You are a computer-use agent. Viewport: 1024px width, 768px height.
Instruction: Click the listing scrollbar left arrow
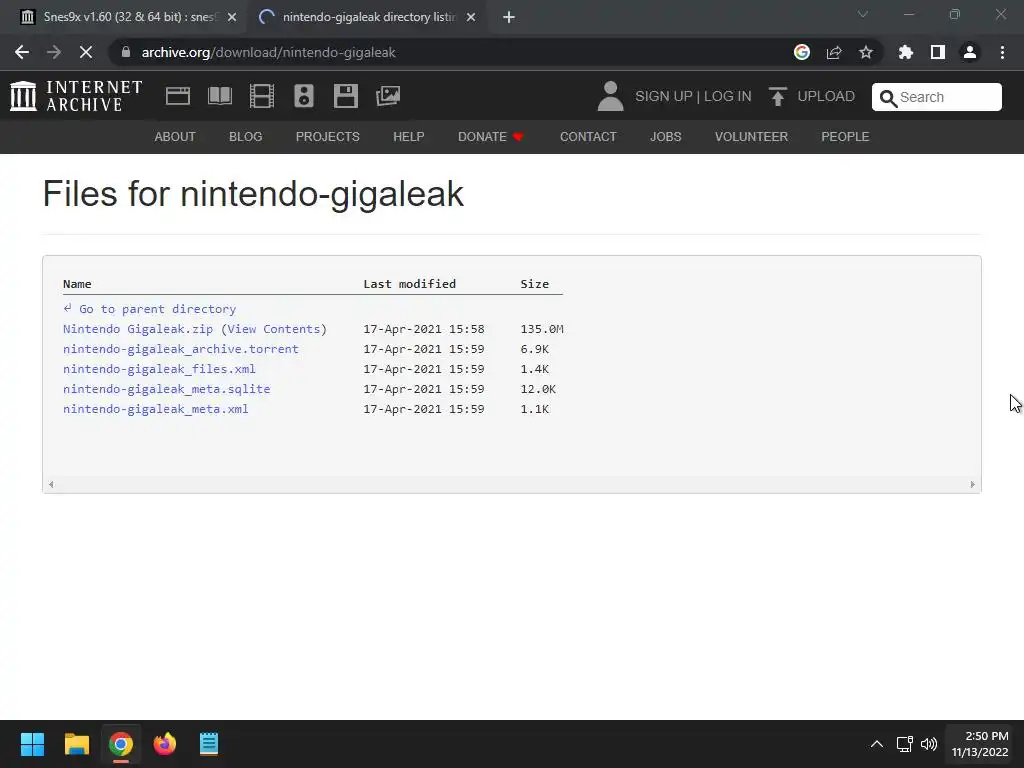51,485
